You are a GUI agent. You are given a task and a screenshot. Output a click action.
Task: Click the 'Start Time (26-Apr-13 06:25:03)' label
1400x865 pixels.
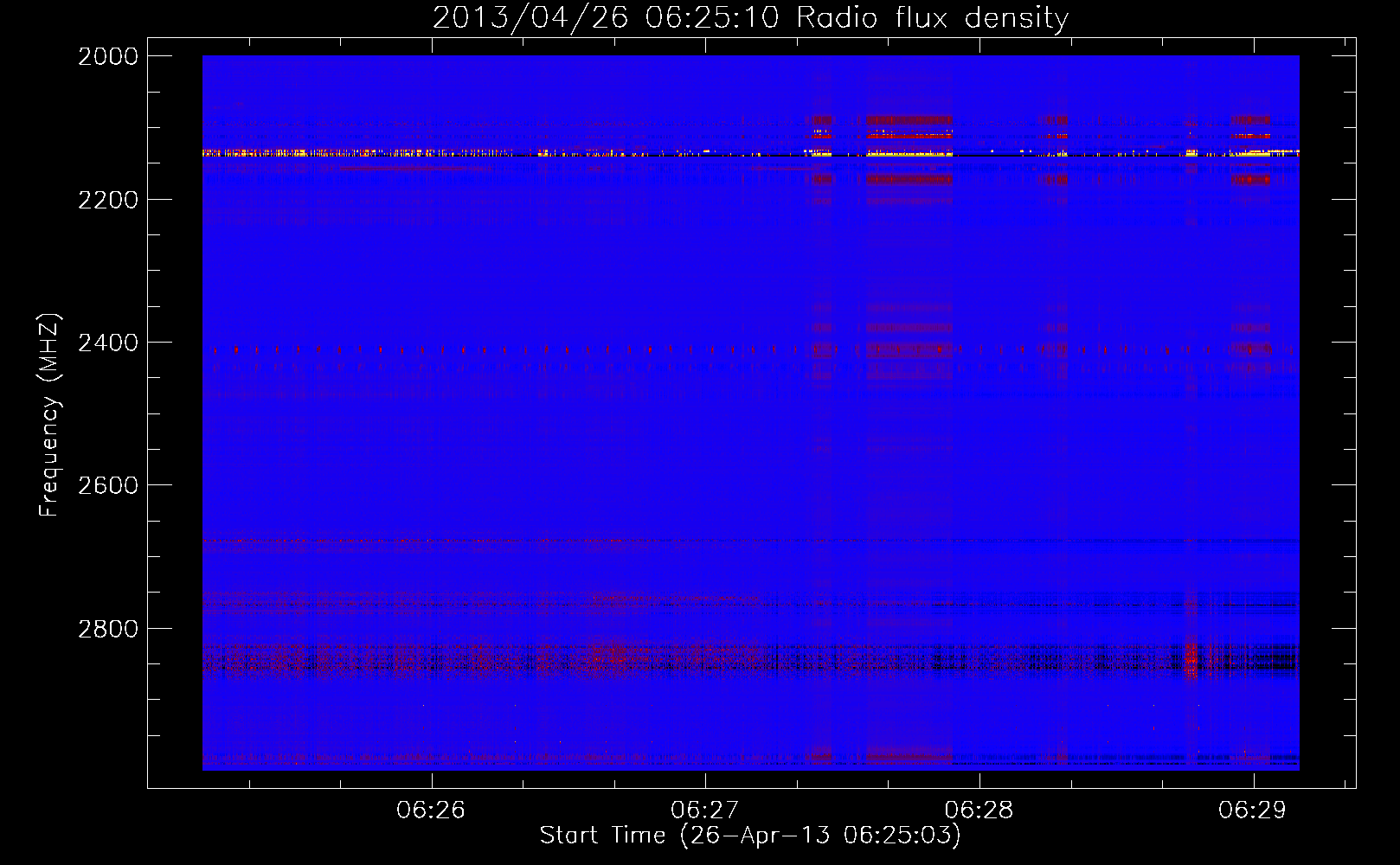[x=750, y=836]
